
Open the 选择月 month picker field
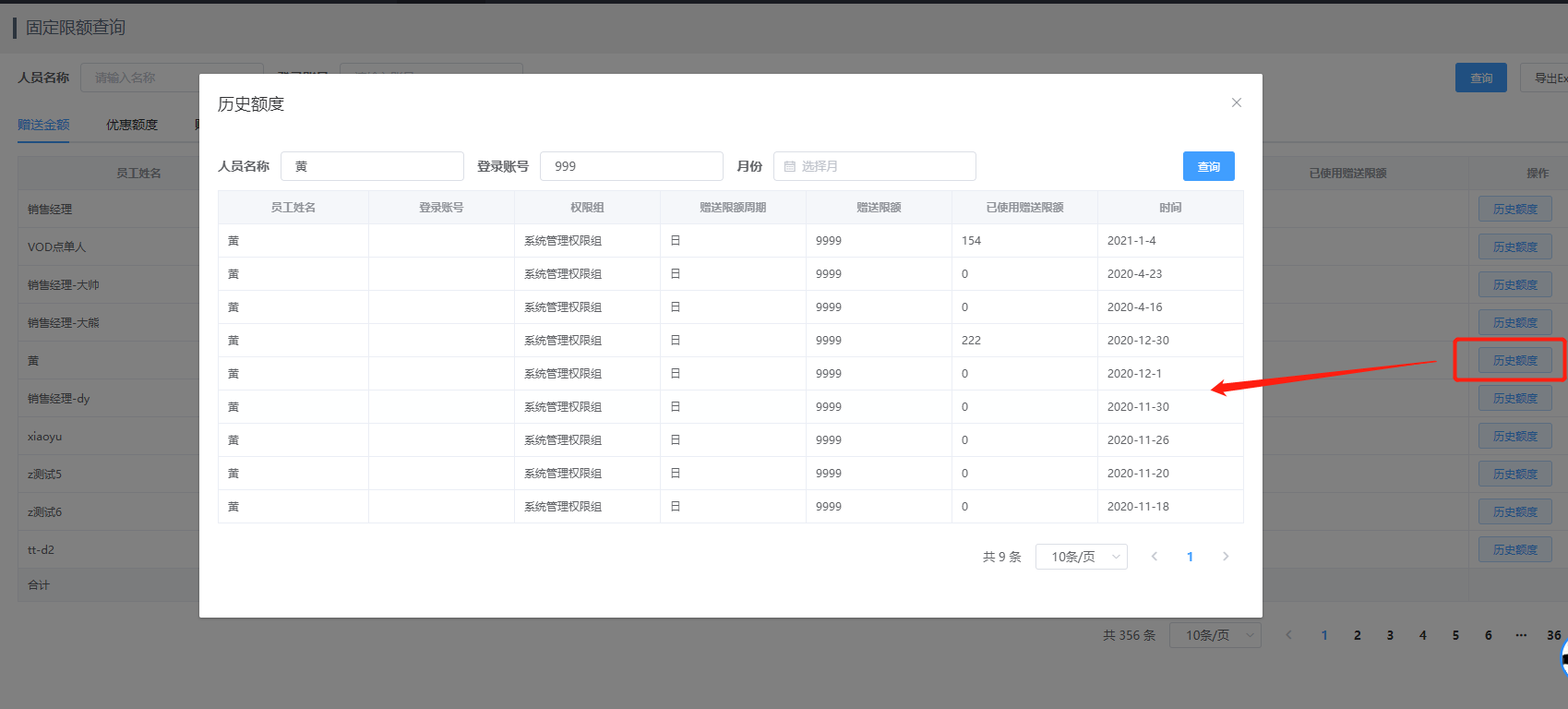[x=875, y=166]
